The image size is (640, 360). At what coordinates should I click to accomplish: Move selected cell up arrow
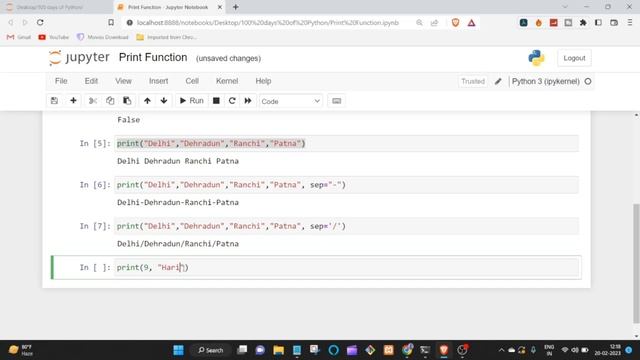(147, 101)
